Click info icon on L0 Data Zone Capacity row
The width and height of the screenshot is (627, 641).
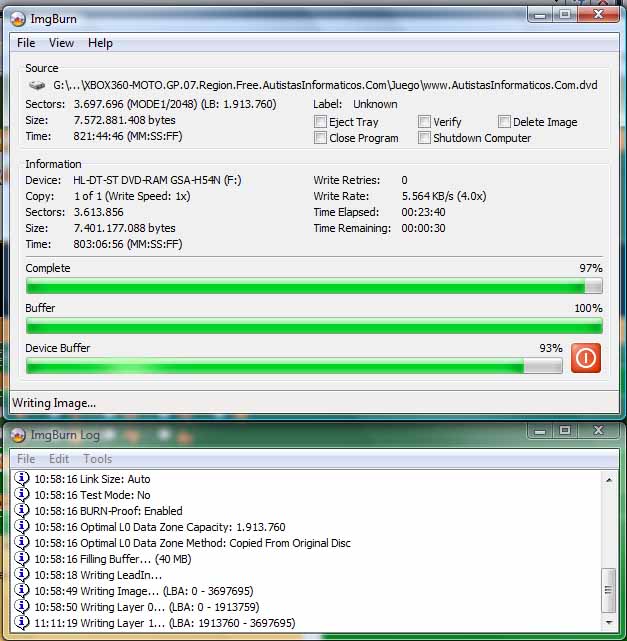[x=22, y=527]
